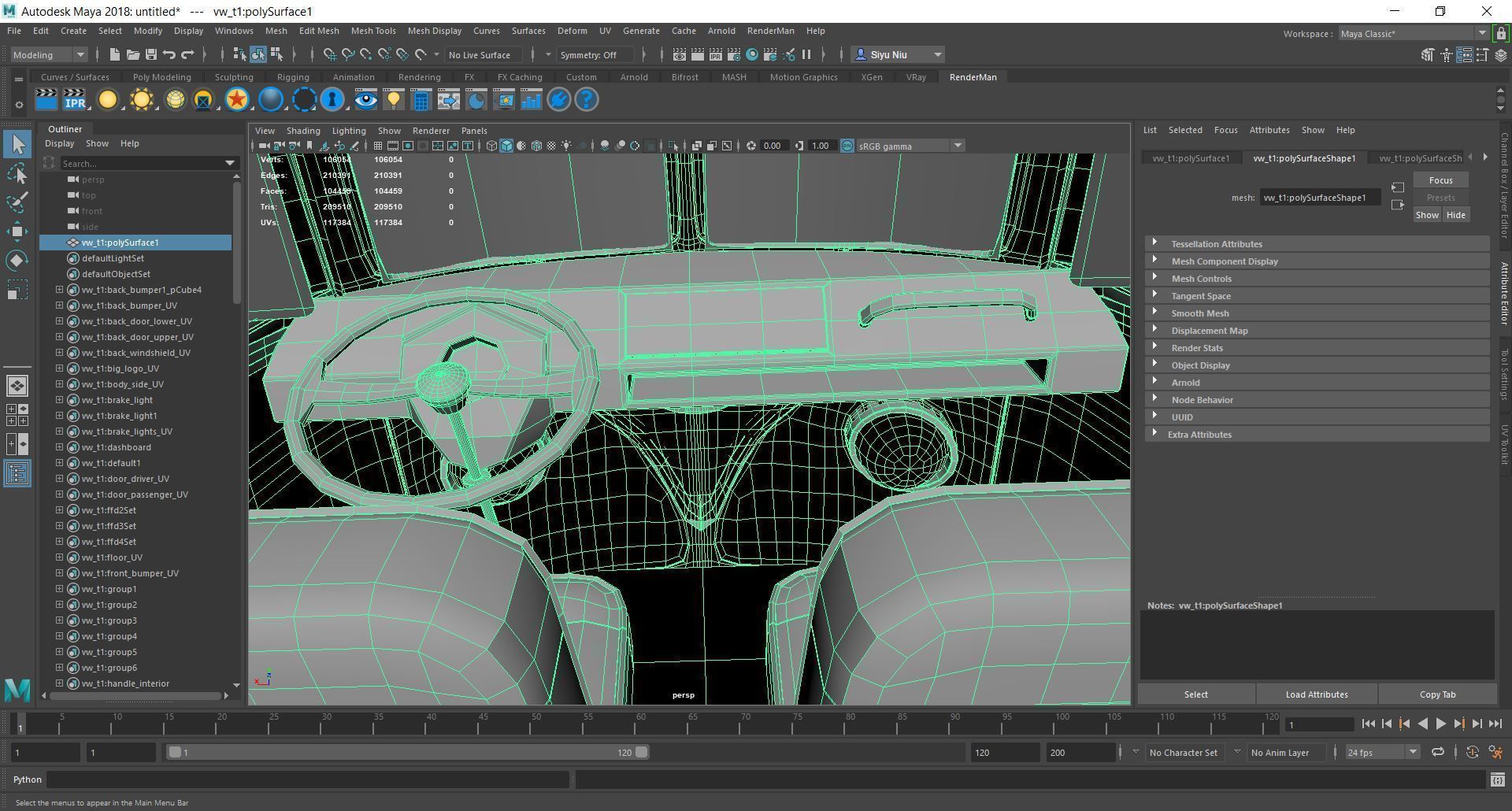This screenshot has height=811, width=1512.
Task: Click frame 60 on the time slider
Action: (x=640, y=724)
